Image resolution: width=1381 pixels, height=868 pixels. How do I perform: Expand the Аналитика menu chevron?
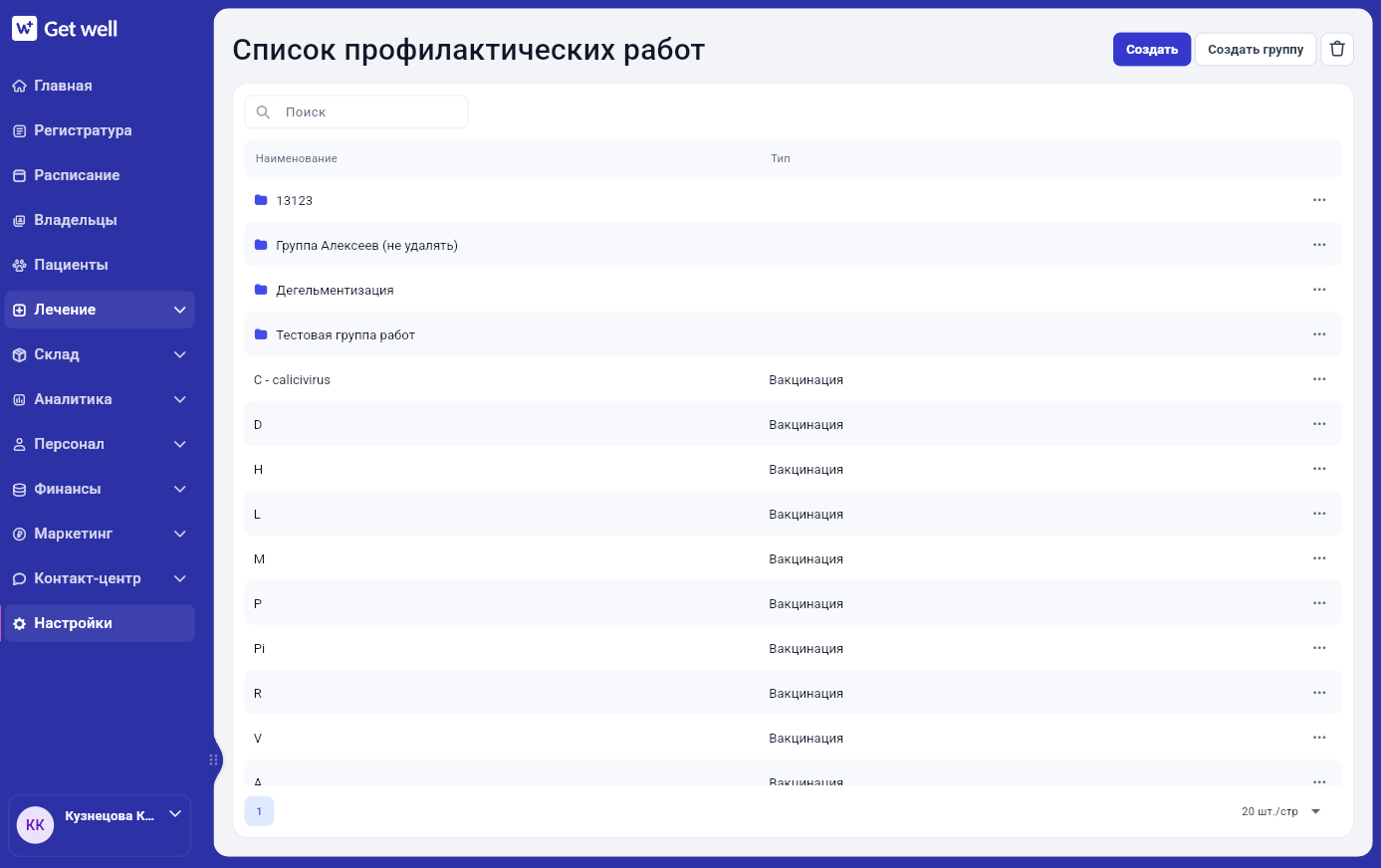click(180, 399)
